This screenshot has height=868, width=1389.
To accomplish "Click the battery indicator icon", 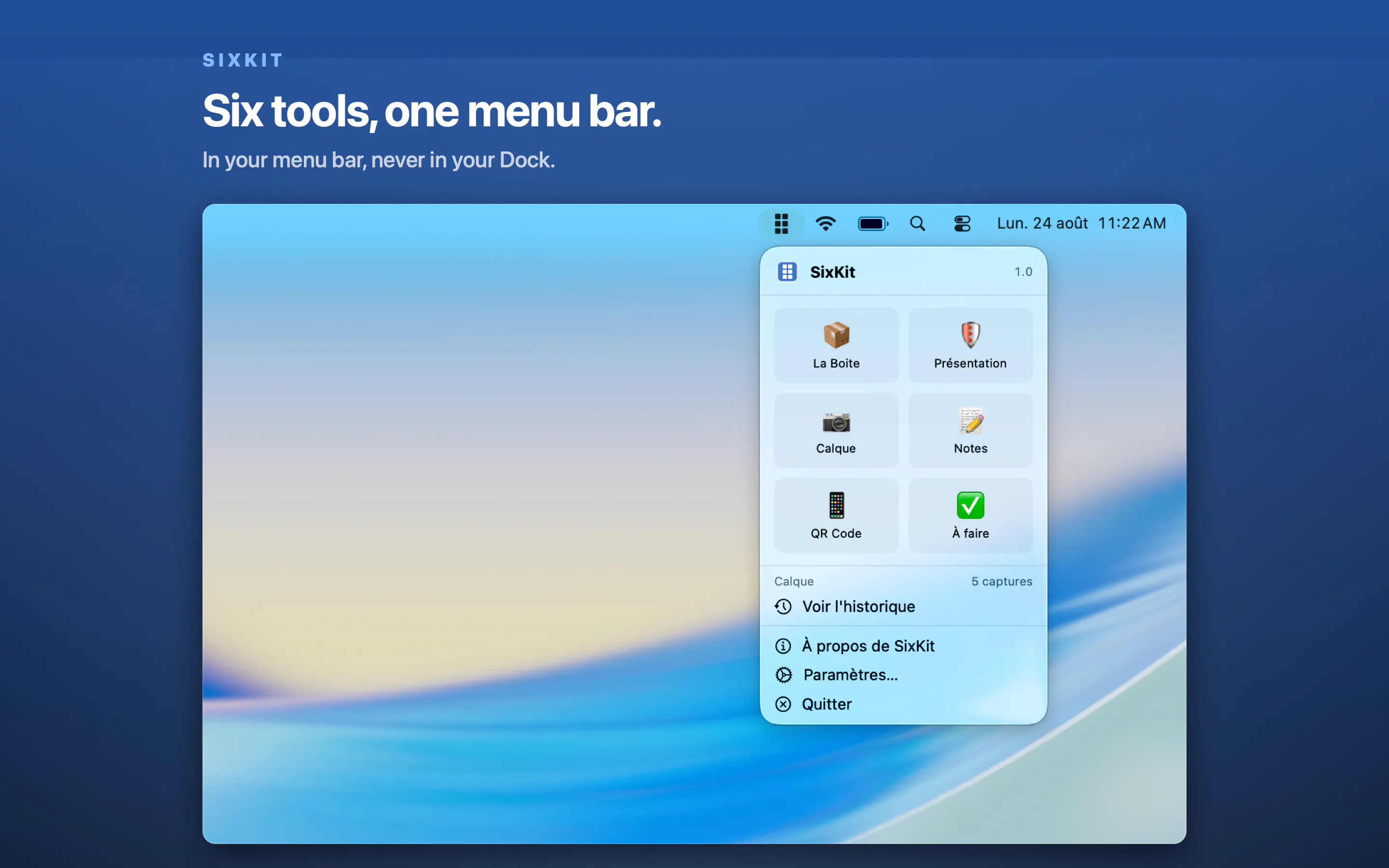I will click(873, 223).
